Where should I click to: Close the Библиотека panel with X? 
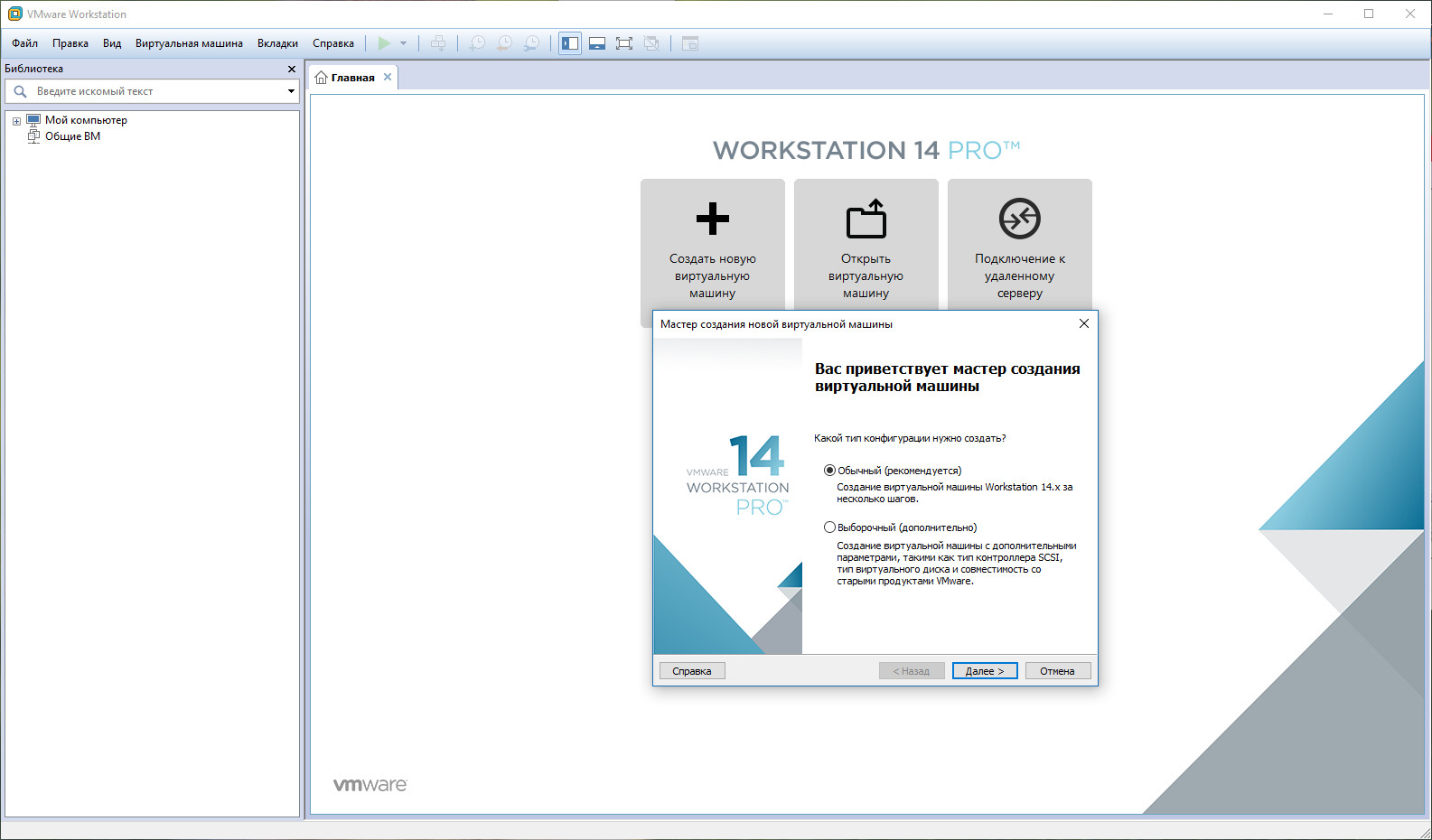pos(291,69)
